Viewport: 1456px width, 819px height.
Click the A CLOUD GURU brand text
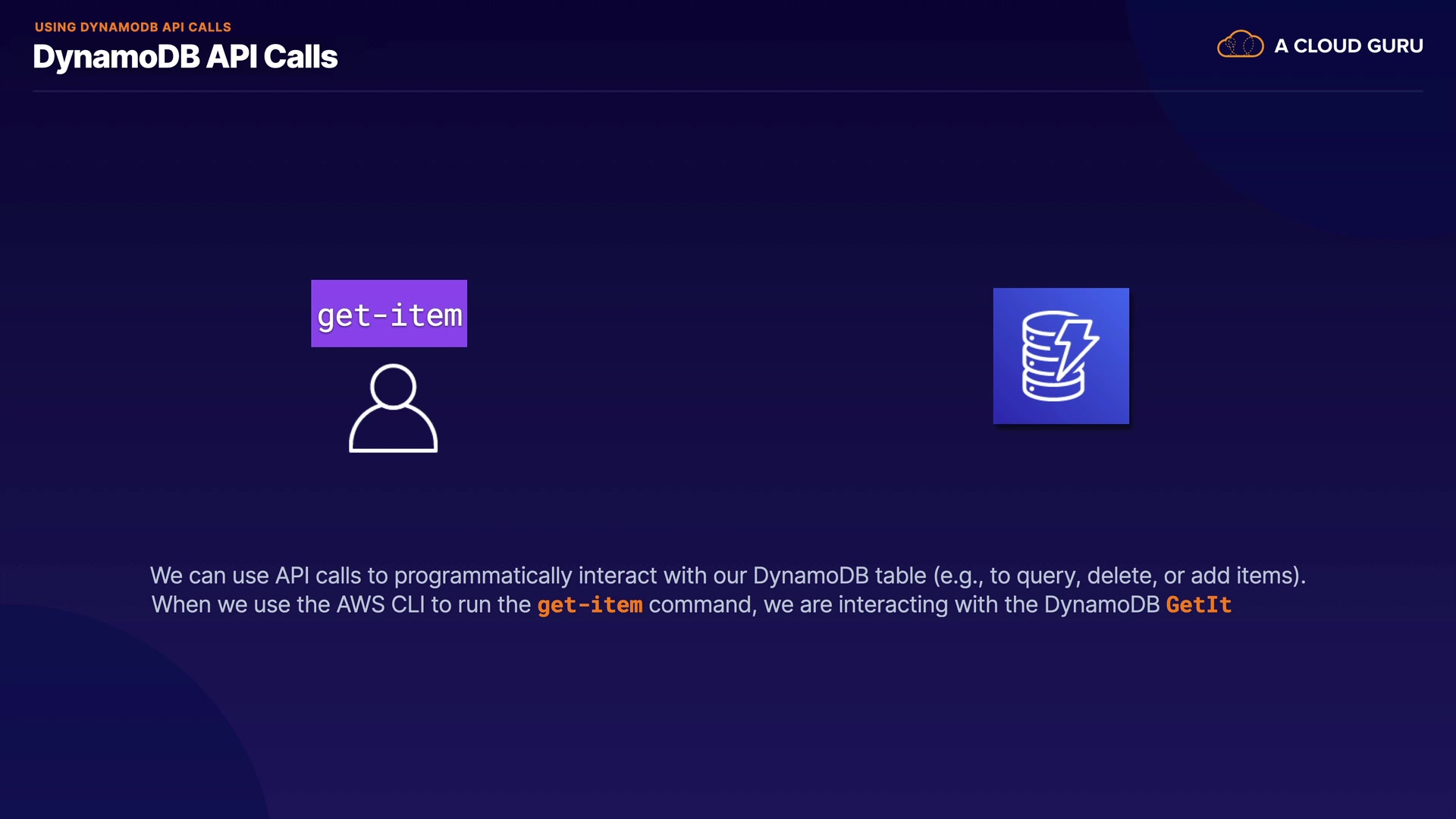point(1348,46)
